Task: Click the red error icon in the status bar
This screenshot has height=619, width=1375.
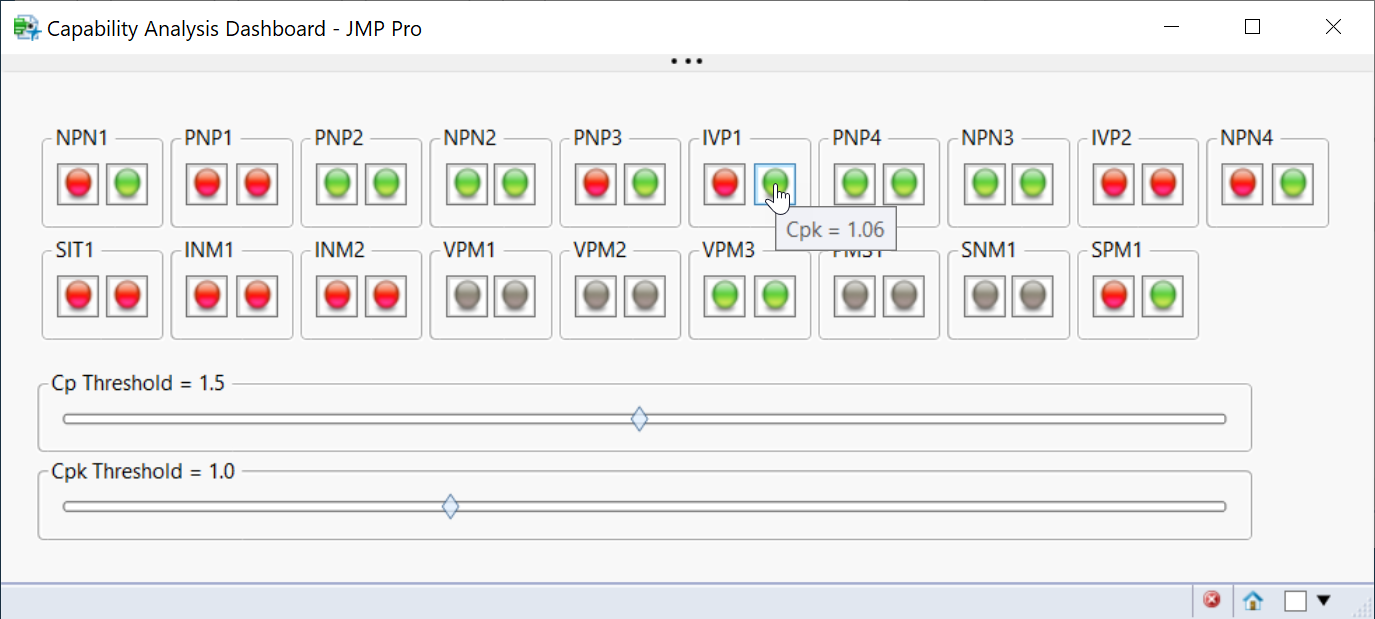Action: pyautogui.click(x=1212, y=599)
